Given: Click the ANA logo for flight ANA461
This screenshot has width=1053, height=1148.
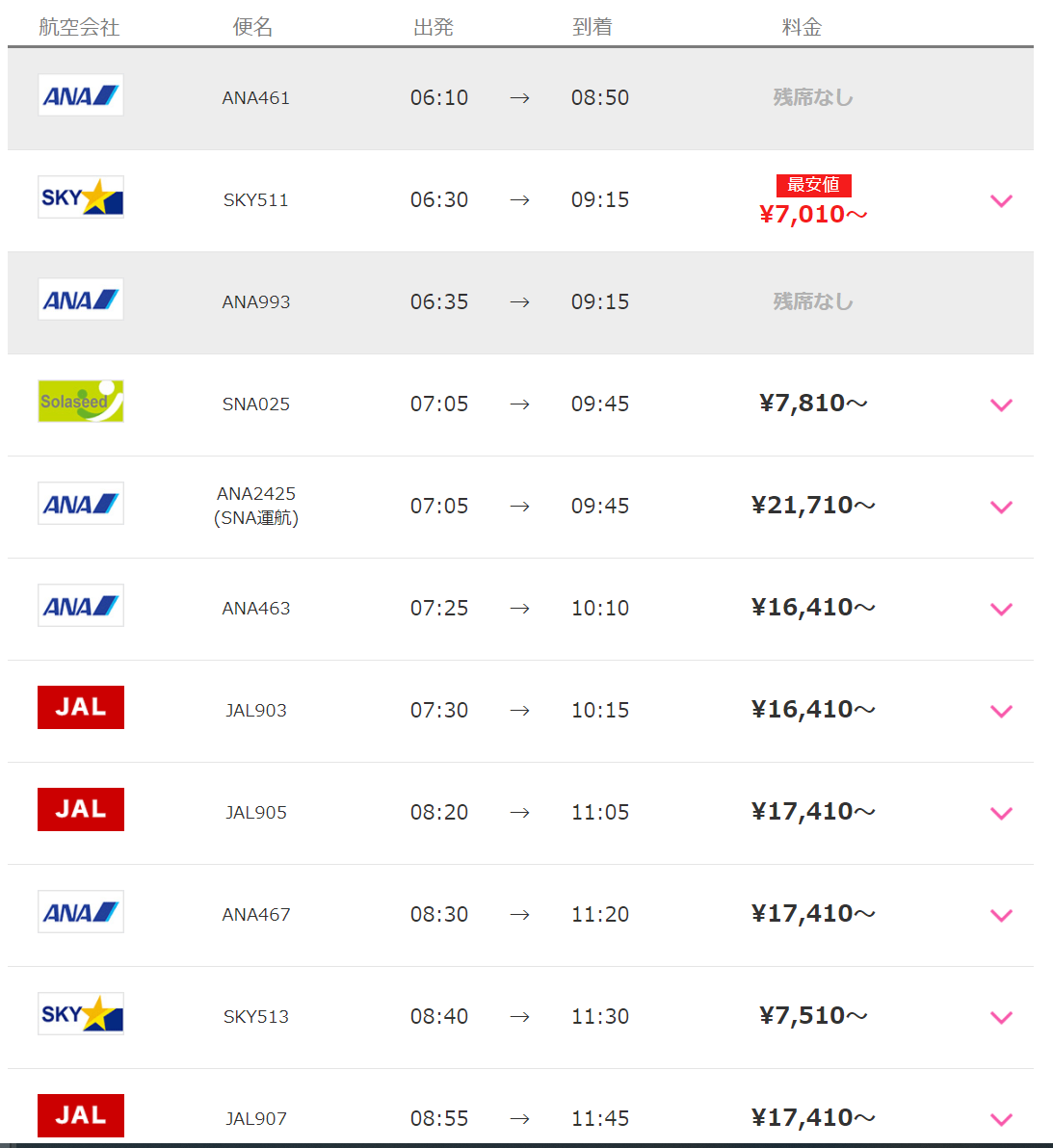Looking at the screenshot, I should [81, 95].
